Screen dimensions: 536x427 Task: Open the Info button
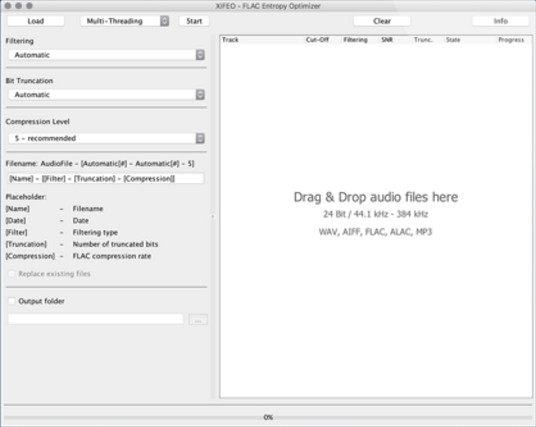pyautogui.click(x=500, y=21)
